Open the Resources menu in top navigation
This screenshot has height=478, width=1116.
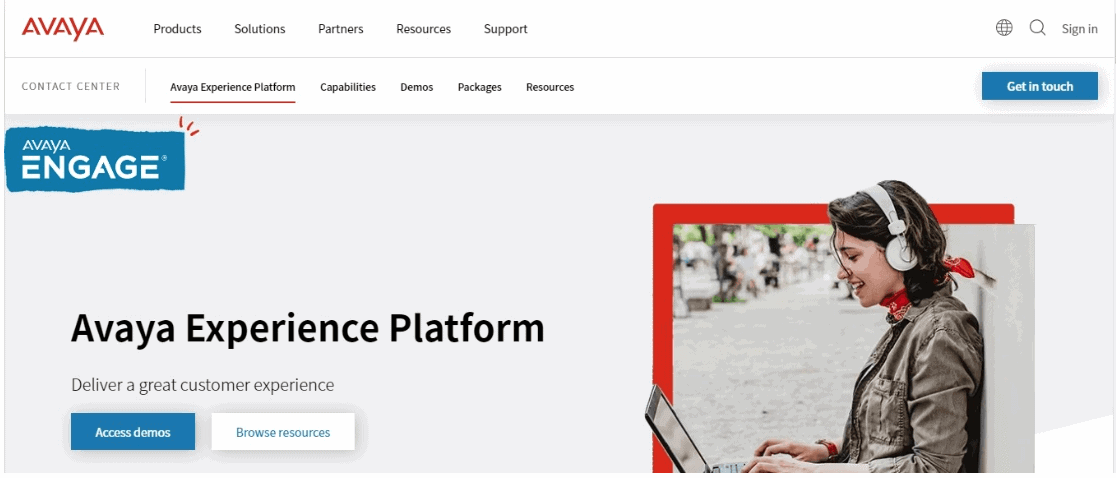pos(423,29)
